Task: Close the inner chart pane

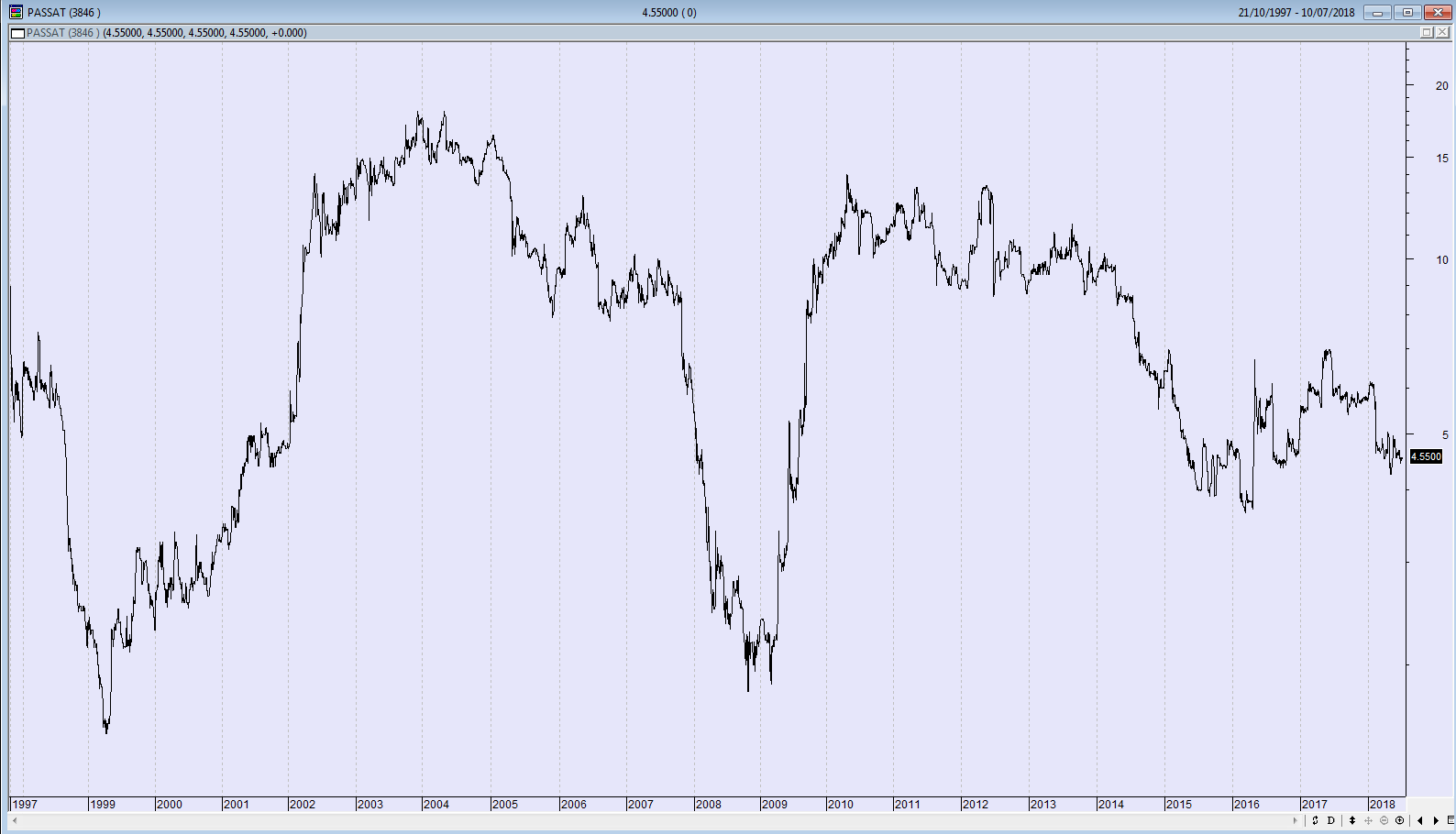Action: 1442,32
